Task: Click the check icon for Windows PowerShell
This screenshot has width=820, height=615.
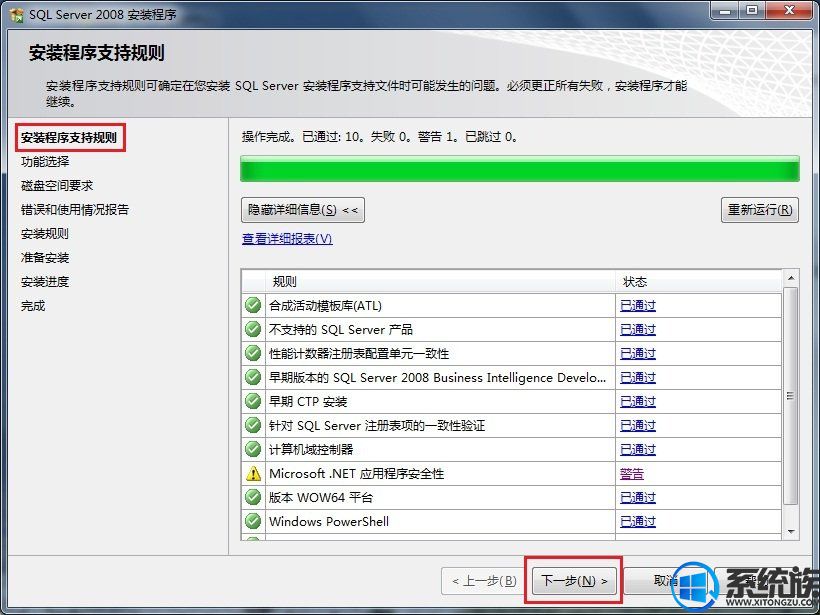Action: 253,521
